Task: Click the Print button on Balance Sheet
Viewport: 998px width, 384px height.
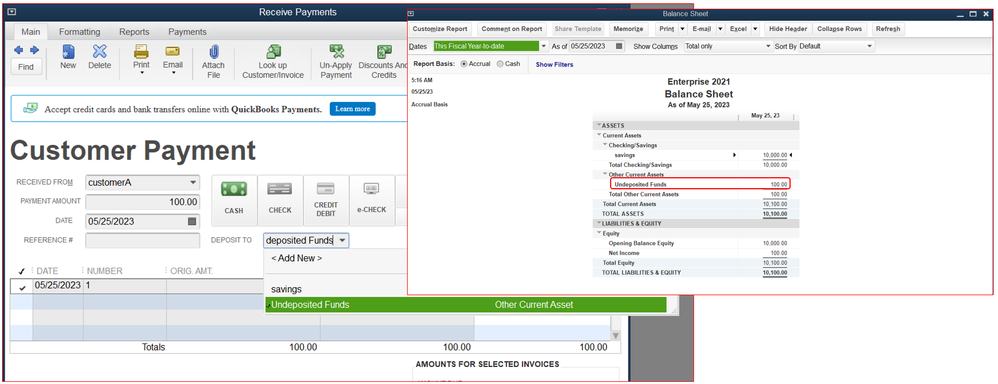Action: click(x=666, y=29)
